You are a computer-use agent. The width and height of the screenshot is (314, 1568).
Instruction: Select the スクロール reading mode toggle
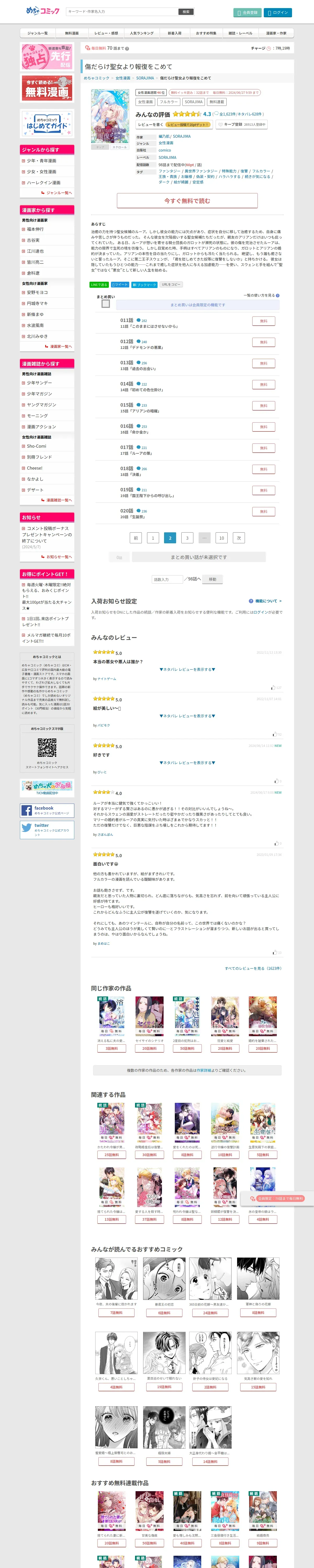coord(120,147)
